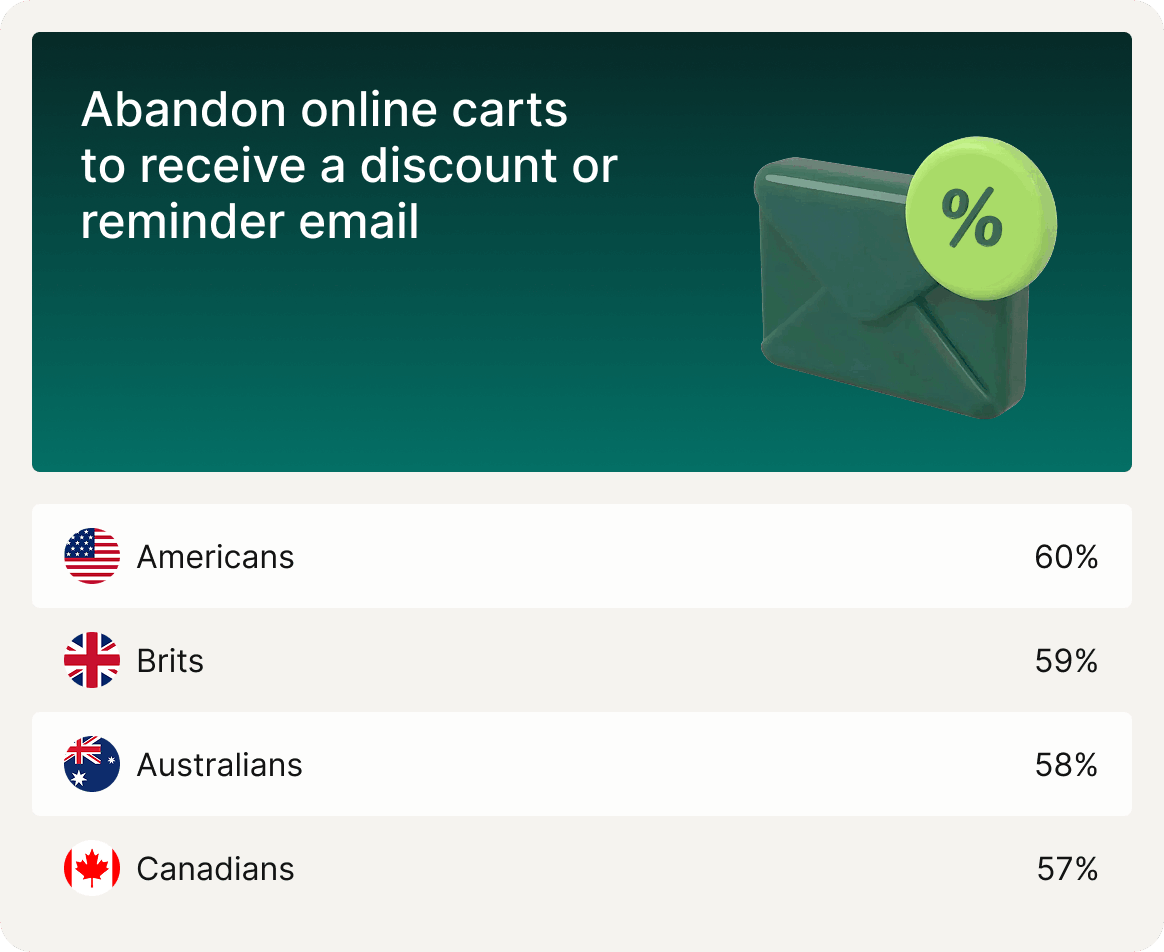The height and width of the screenshot is (952, 1164).
Task: Click the Australians label
Action: coord(219,765)
